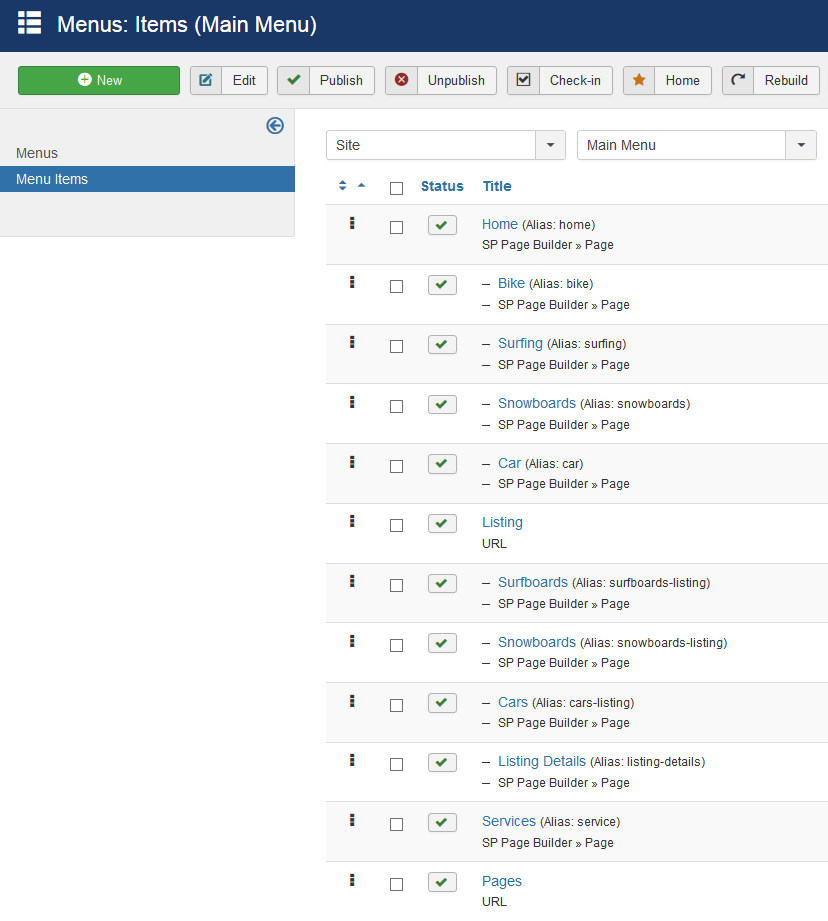Viewport: 828px width, 921px height.
Task: Click the drag handle for Home row
Action: tap(352, 224)
